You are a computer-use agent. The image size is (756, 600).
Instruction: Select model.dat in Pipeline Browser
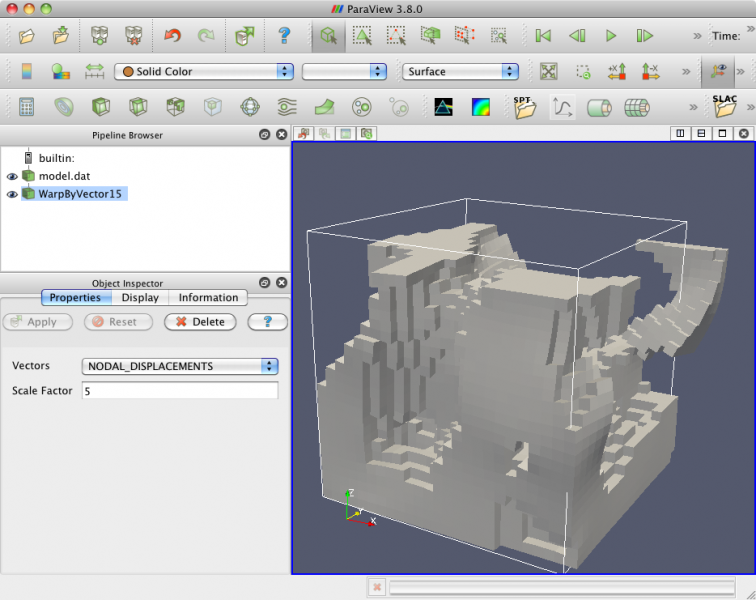[64, 176]
